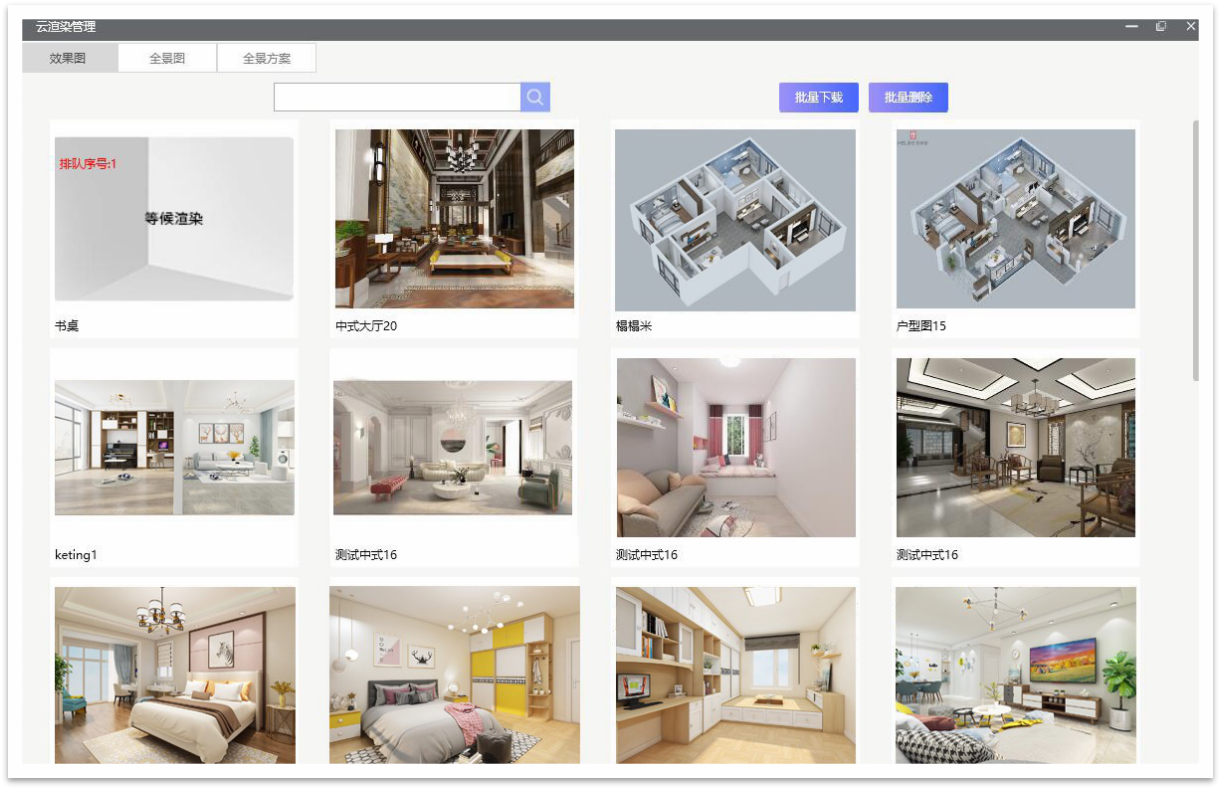Select the 榻榻米 floor plan thumbnail

[735, 220]
